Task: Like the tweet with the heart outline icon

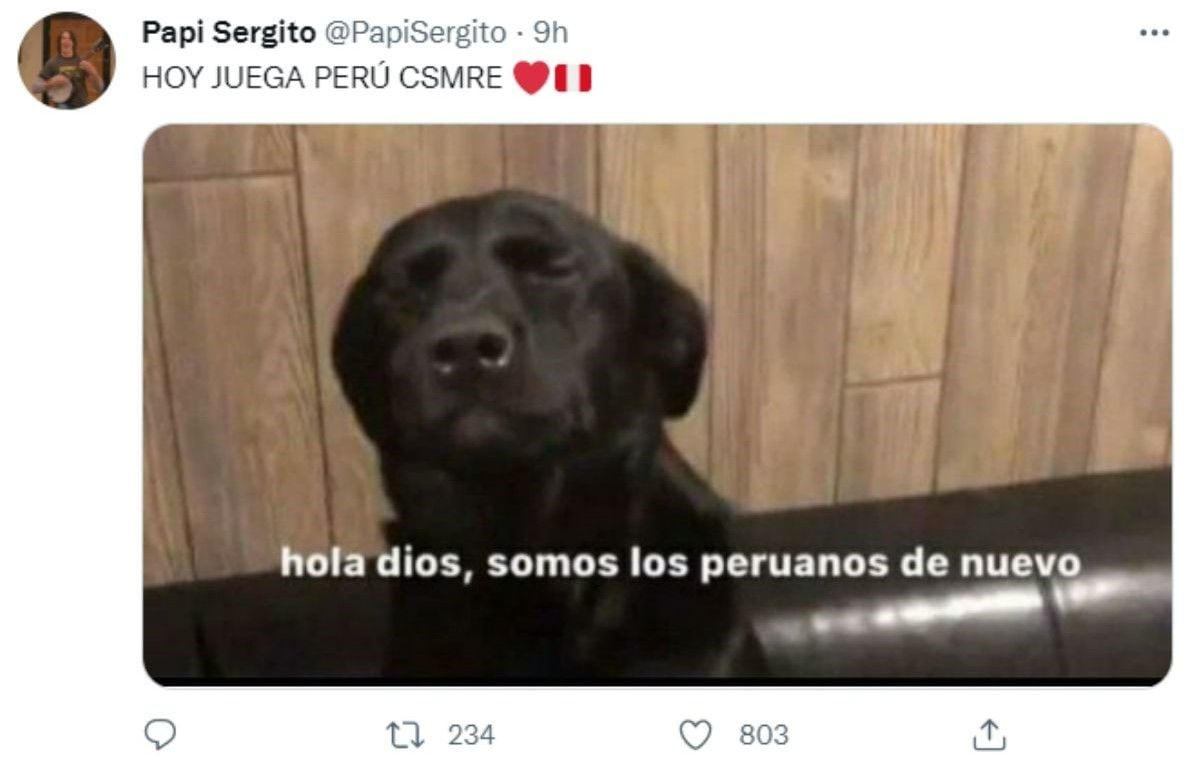Action: click(695, 735)
